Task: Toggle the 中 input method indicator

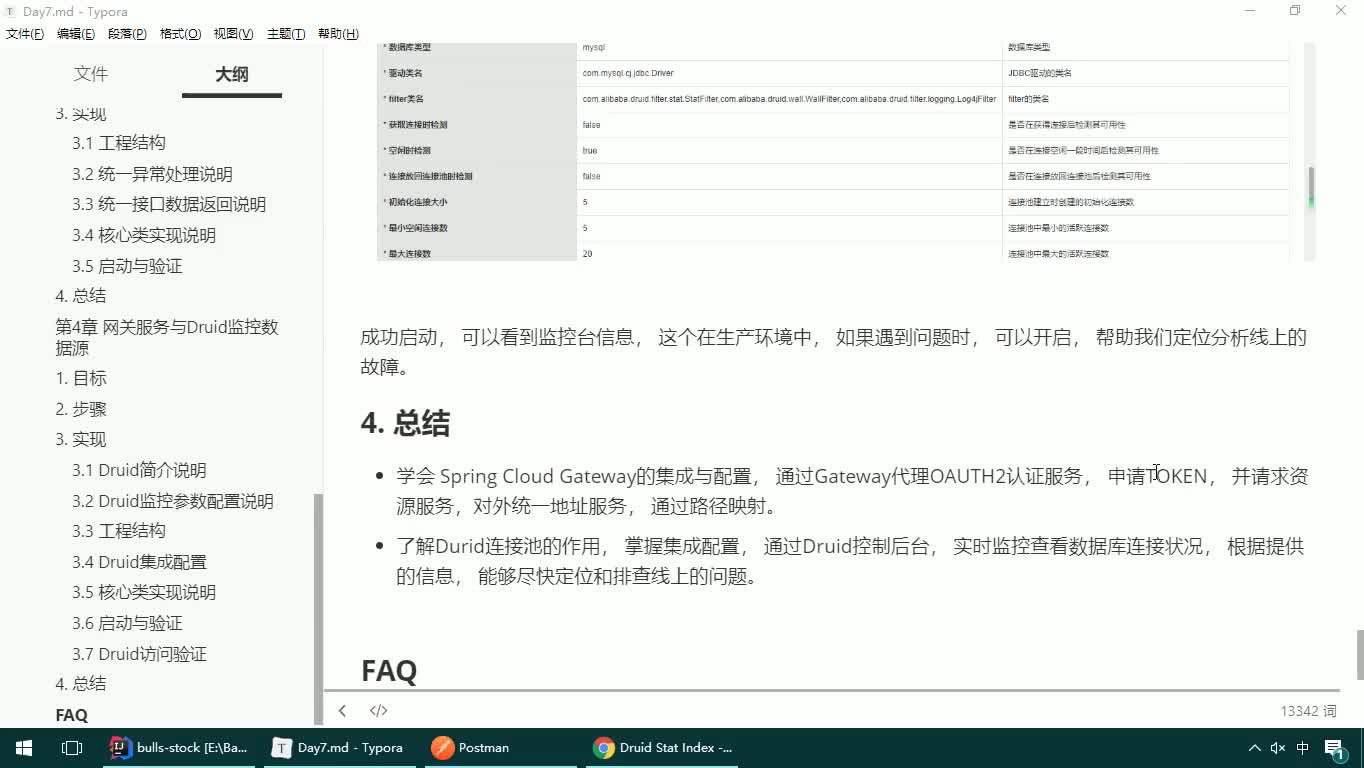Action: pos(1303,748)
